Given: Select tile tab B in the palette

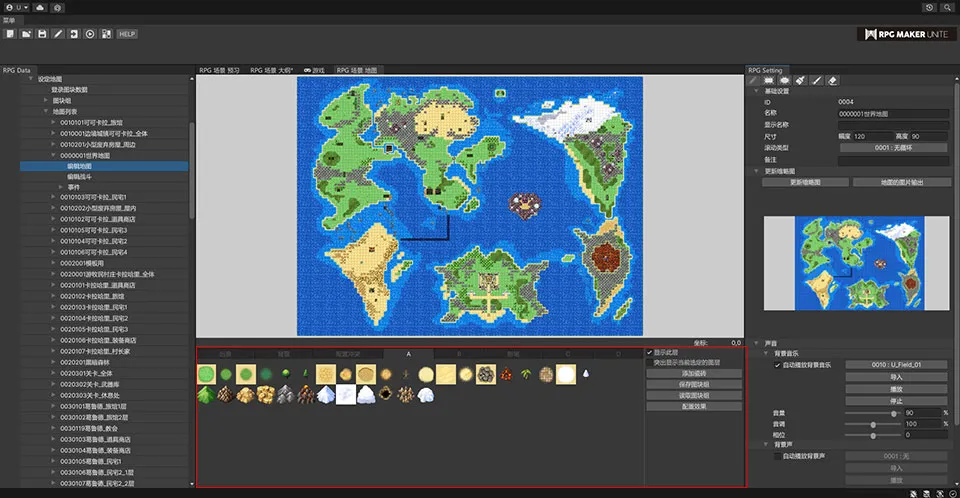Looking at the screenshot, I should click(459, 354).
